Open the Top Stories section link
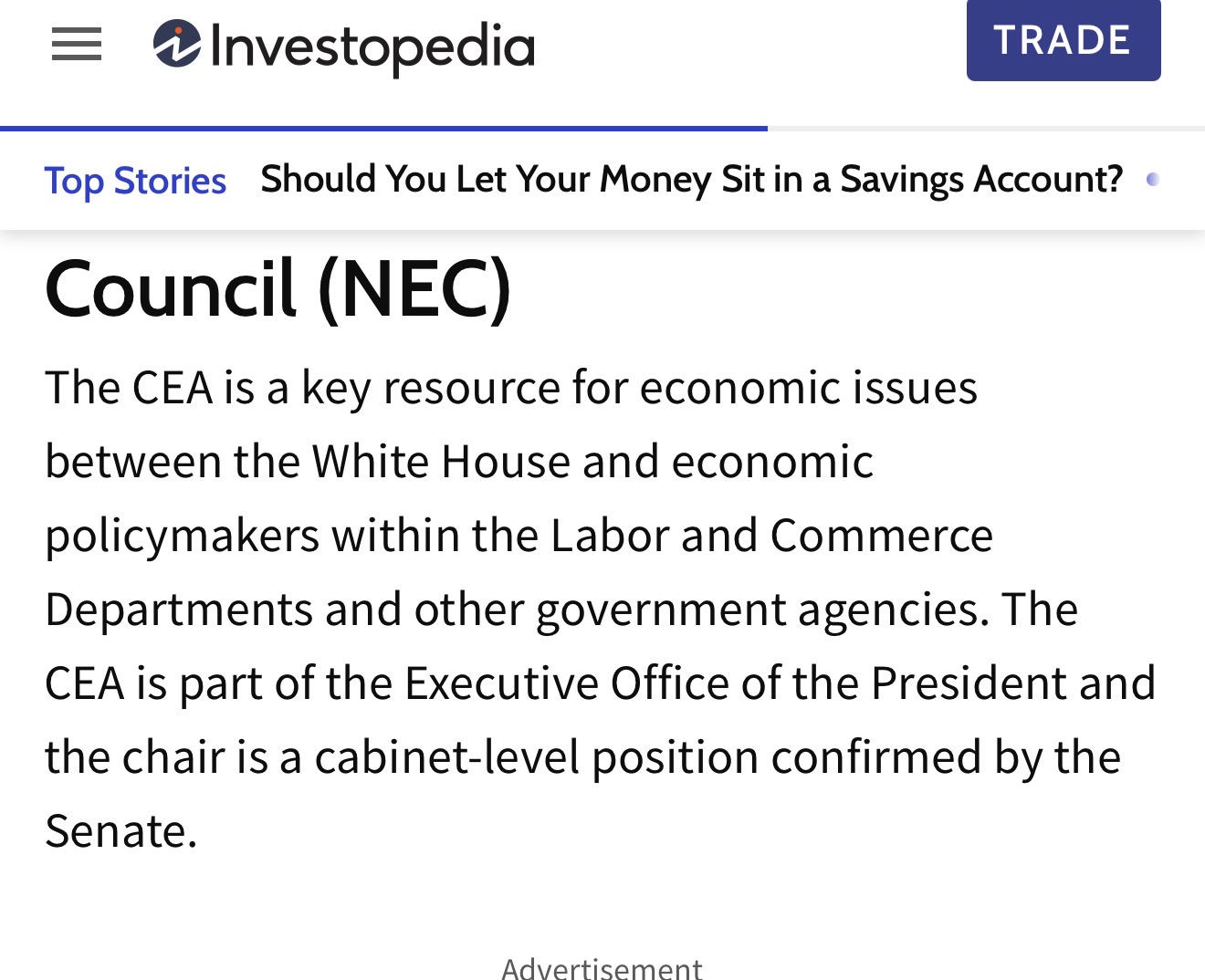 click(x=135, y=181)
